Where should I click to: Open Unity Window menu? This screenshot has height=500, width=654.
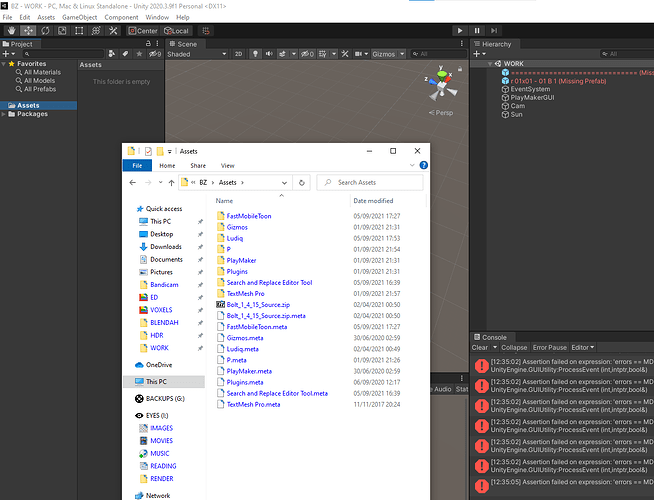point(157,17)
